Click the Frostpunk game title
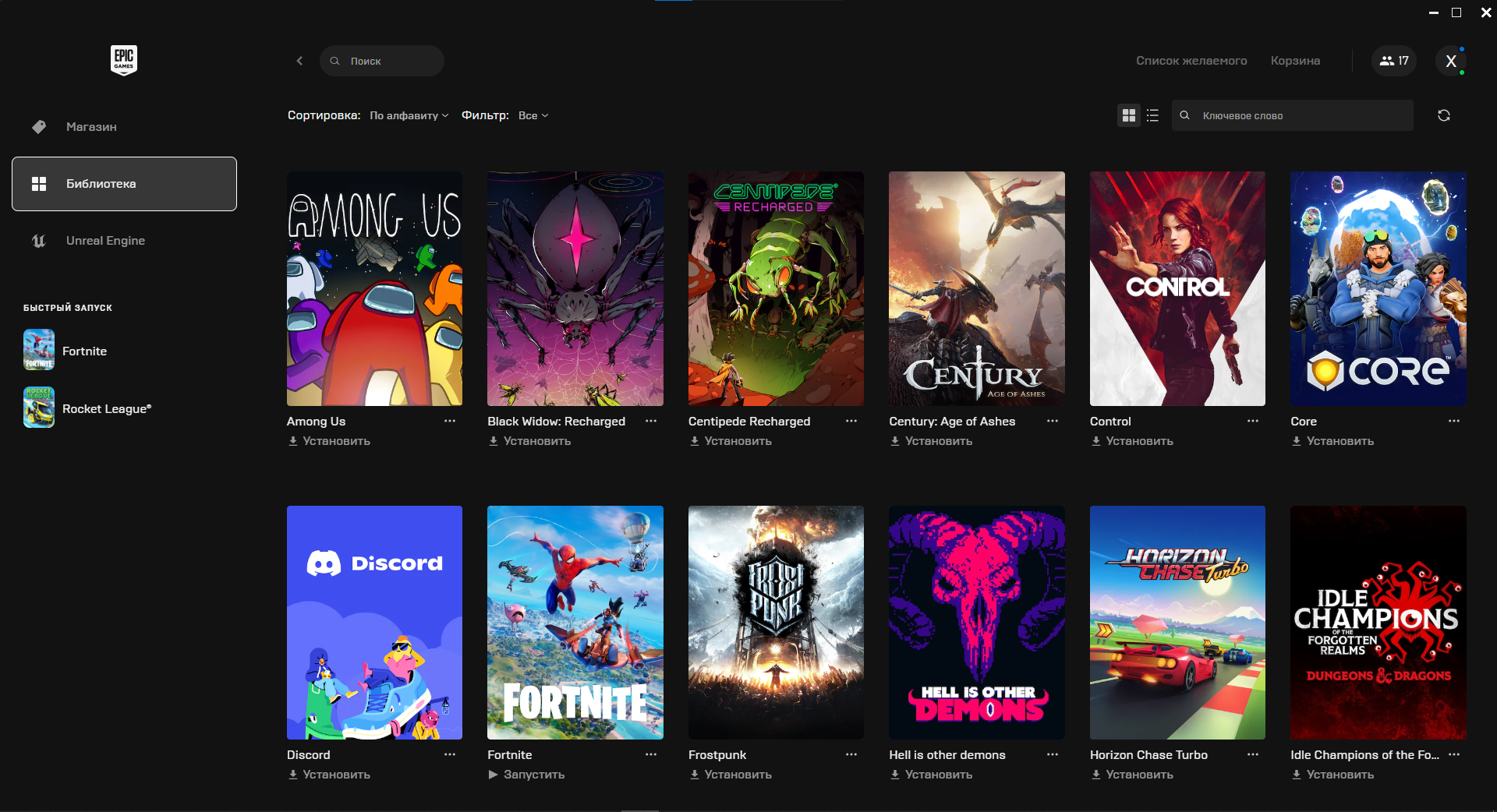 click(717, 755)
